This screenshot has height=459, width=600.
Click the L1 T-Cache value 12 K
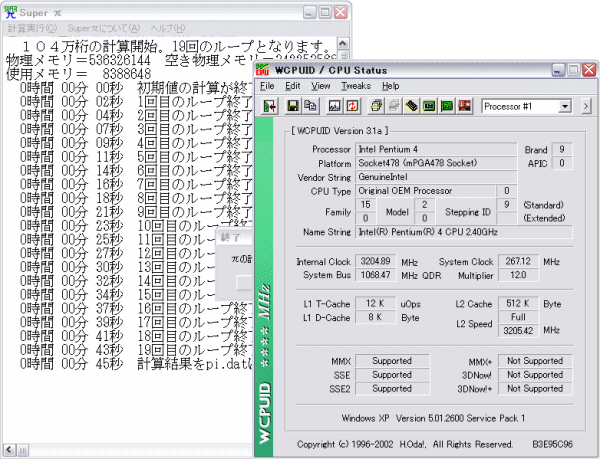pos(375,303)
